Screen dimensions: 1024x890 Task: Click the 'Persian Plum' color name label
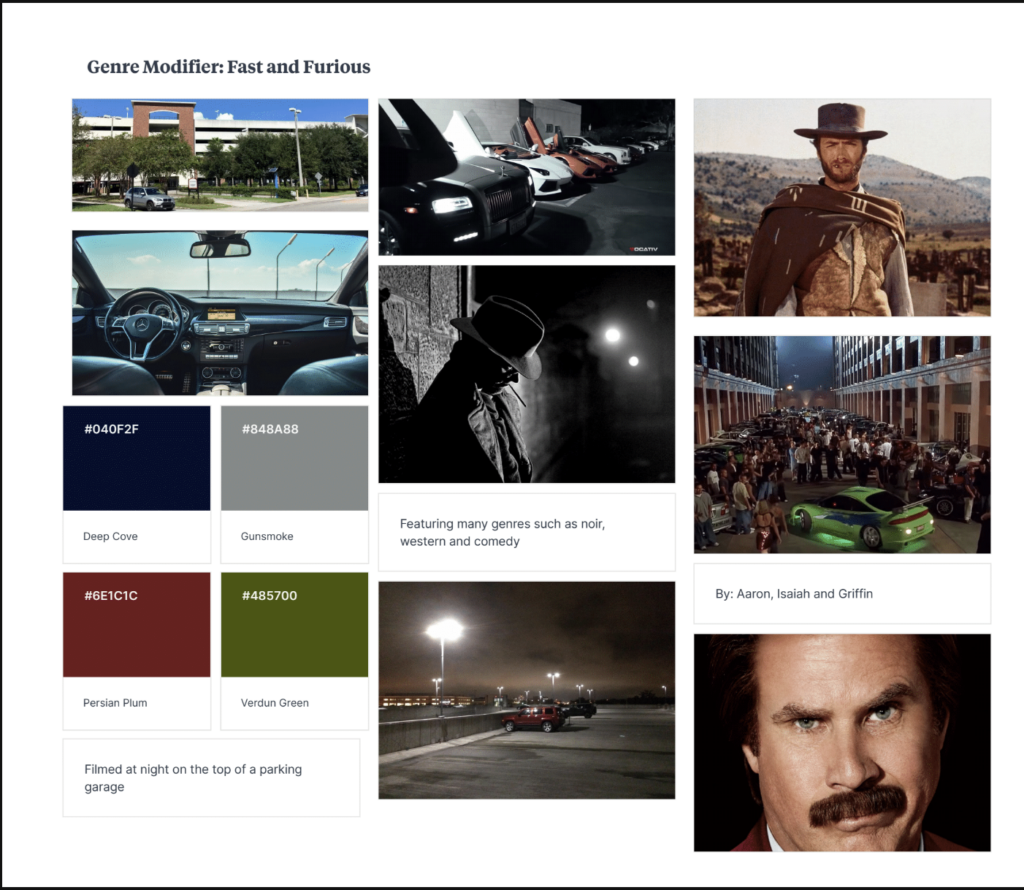point(115,703)
